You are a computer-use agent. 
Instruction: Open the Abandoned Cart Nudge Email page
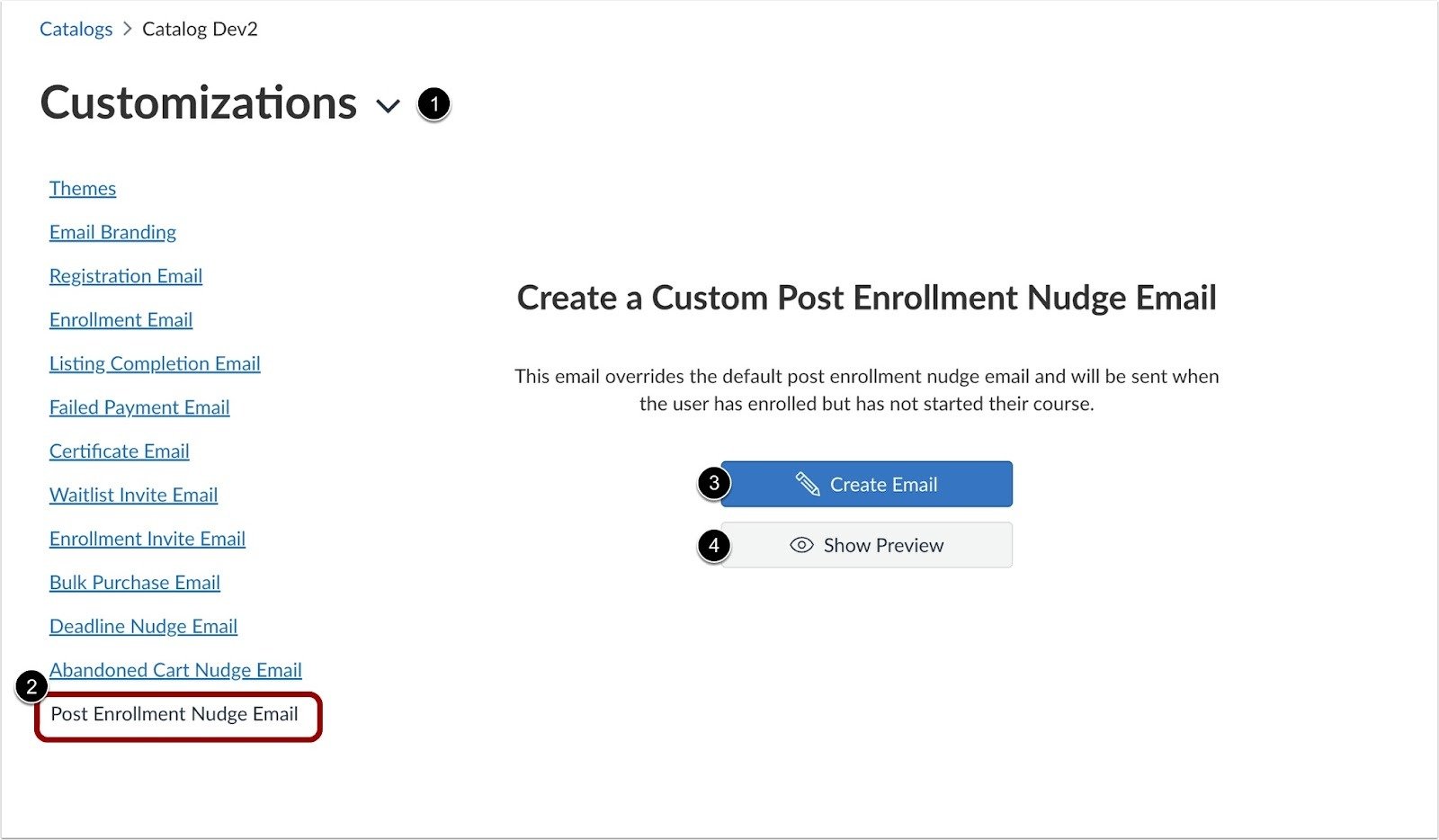(x=174, y=669)
